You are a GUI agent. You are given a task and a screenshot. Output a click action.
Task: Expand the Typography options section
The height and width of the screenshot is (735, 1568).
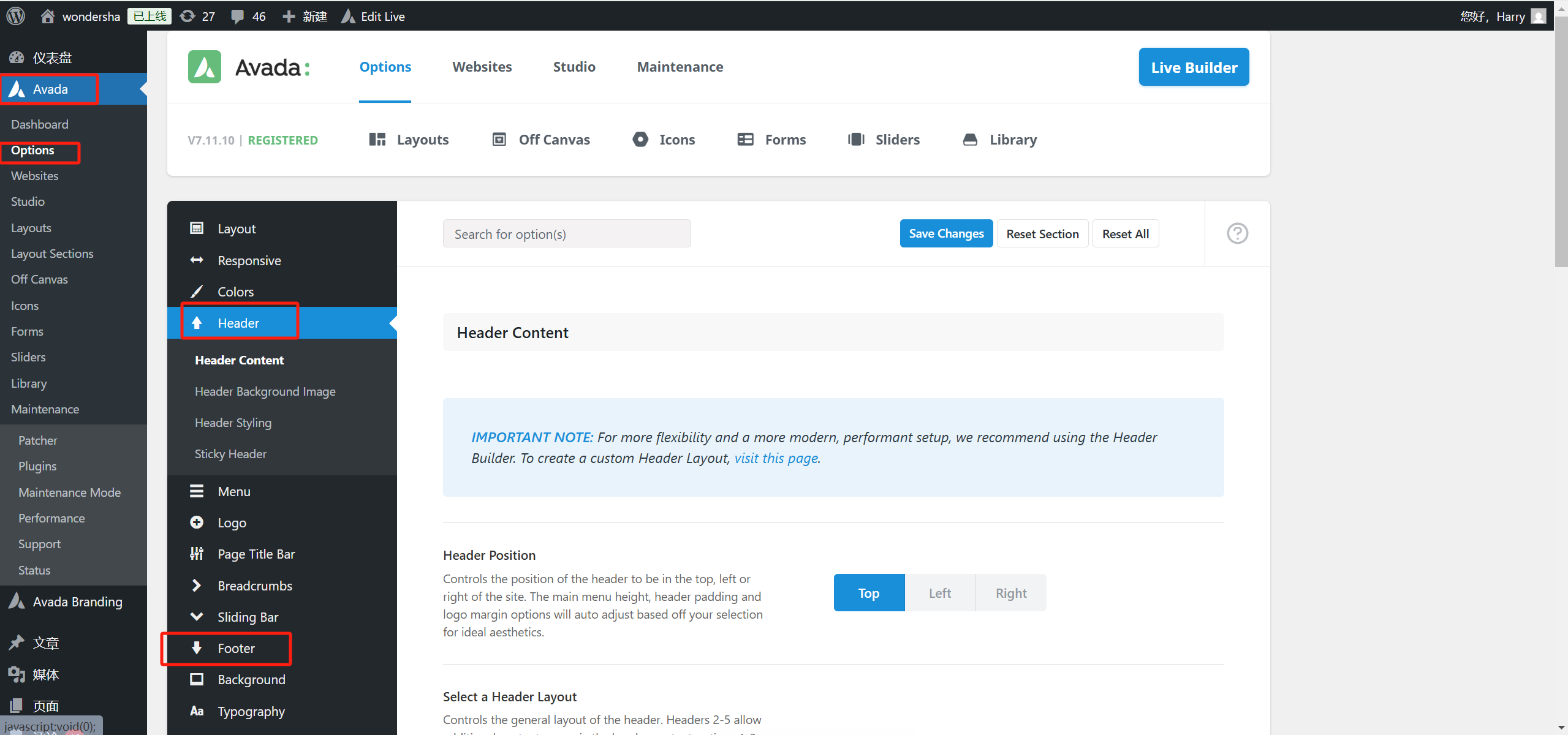click(x=251, y=711)
